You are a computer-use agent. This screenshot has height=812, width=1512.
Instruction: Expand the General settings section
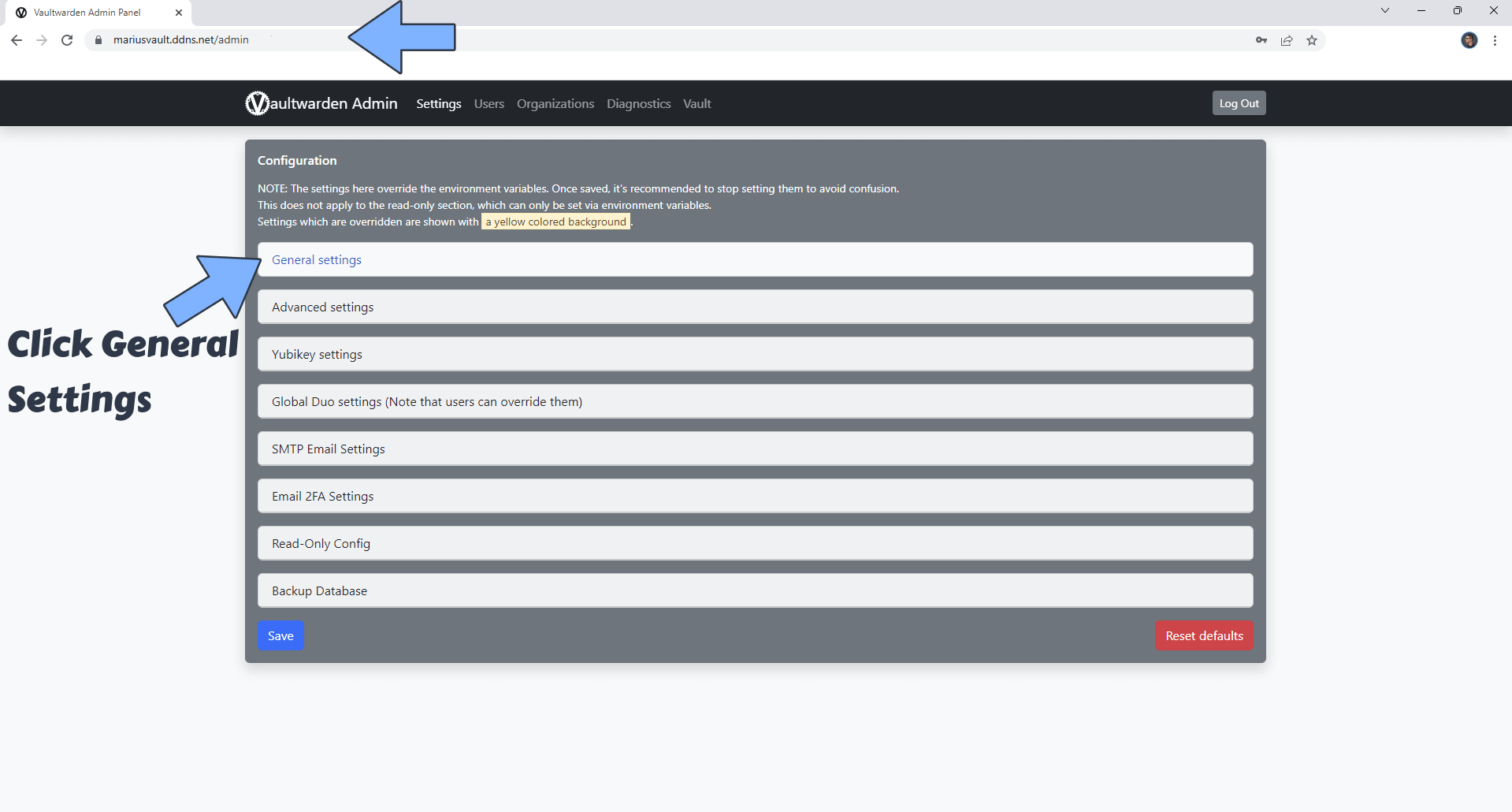point(317,260)
